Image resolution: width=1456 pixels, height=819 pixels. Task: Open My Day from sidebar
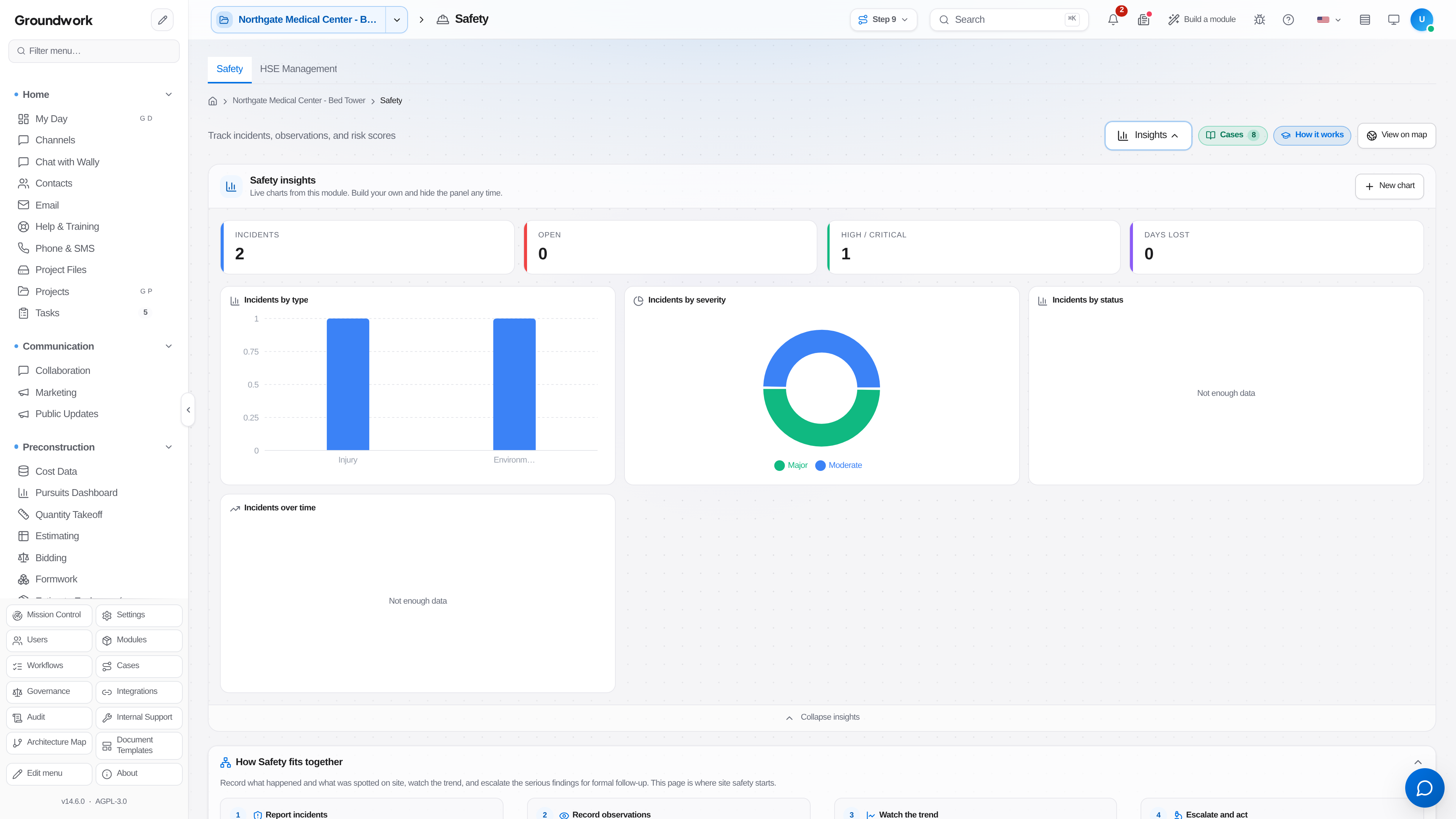[85, 119]
